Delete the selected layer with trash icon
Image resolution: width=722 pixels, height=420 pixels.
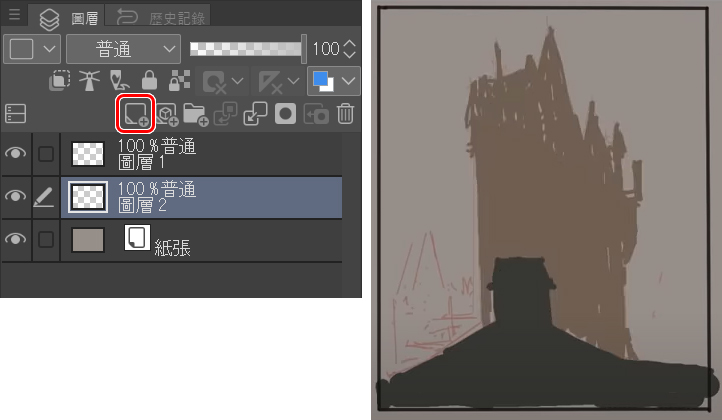(346, 114)
